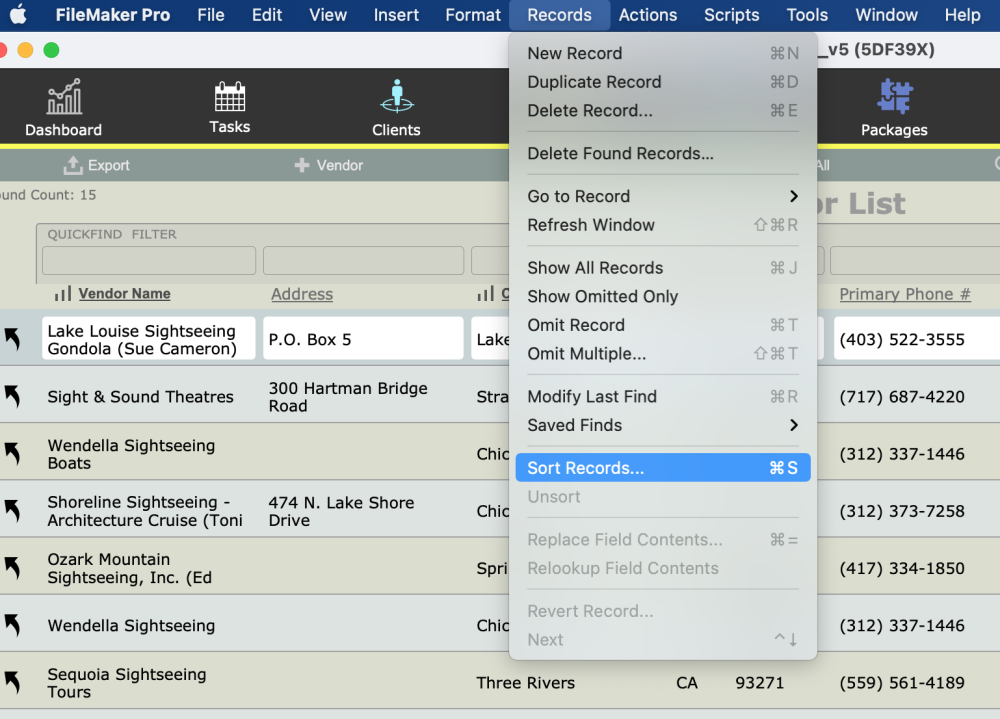Click the add Vendor button
The image size is (1000, 719).
point(328,165)
